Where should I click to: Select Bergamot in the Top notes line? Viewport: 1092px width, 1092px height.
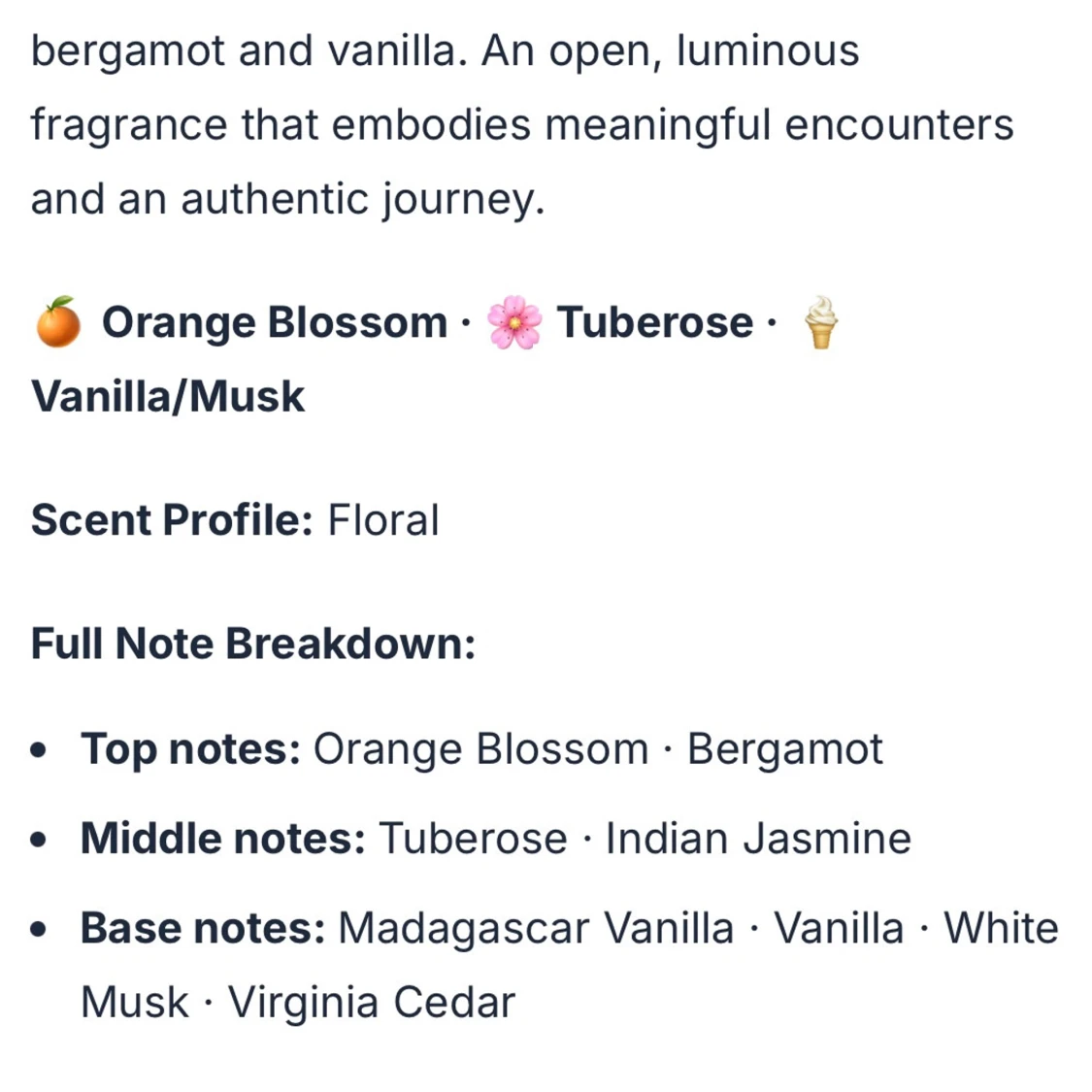click(x=785, y=749)
